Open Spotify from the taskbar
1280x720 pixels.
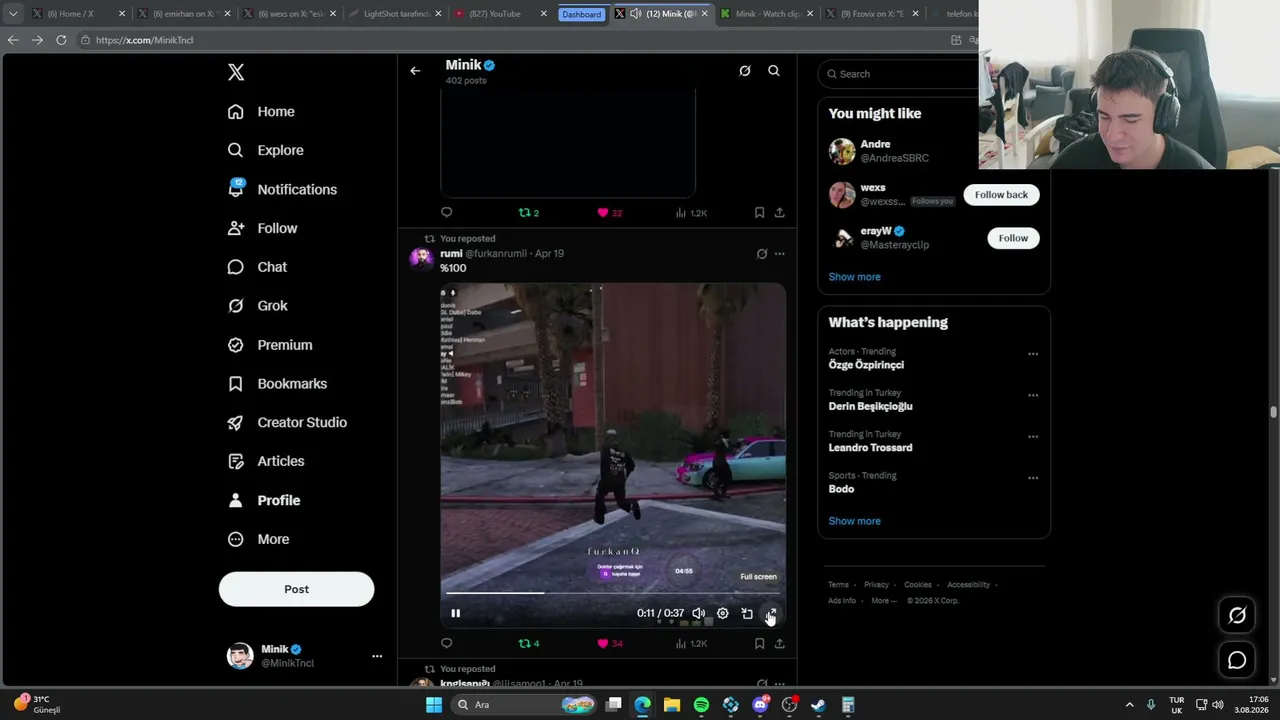click(x=701, y=705)
